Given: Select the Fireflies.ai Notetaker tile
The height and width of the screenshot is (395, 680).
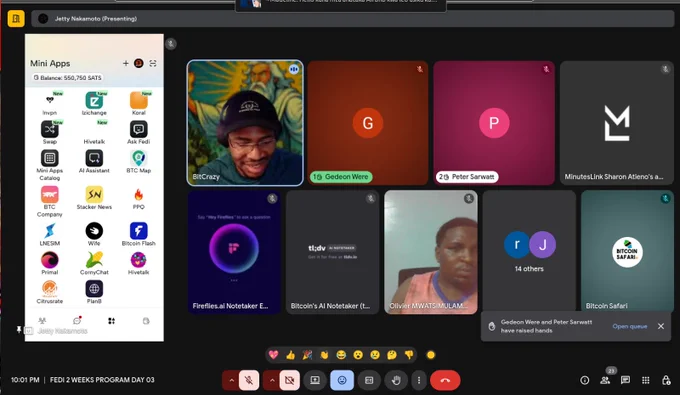Looking at the screenshot, I should [x=234, y=252].
